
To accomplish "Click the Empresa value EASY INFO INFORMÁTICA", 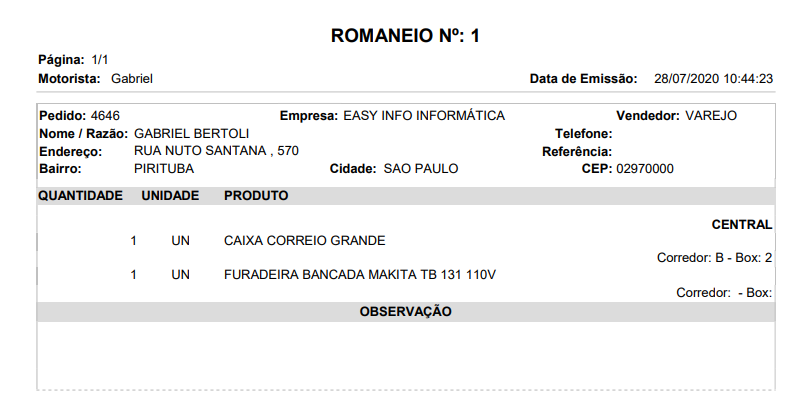I will 424,116.
